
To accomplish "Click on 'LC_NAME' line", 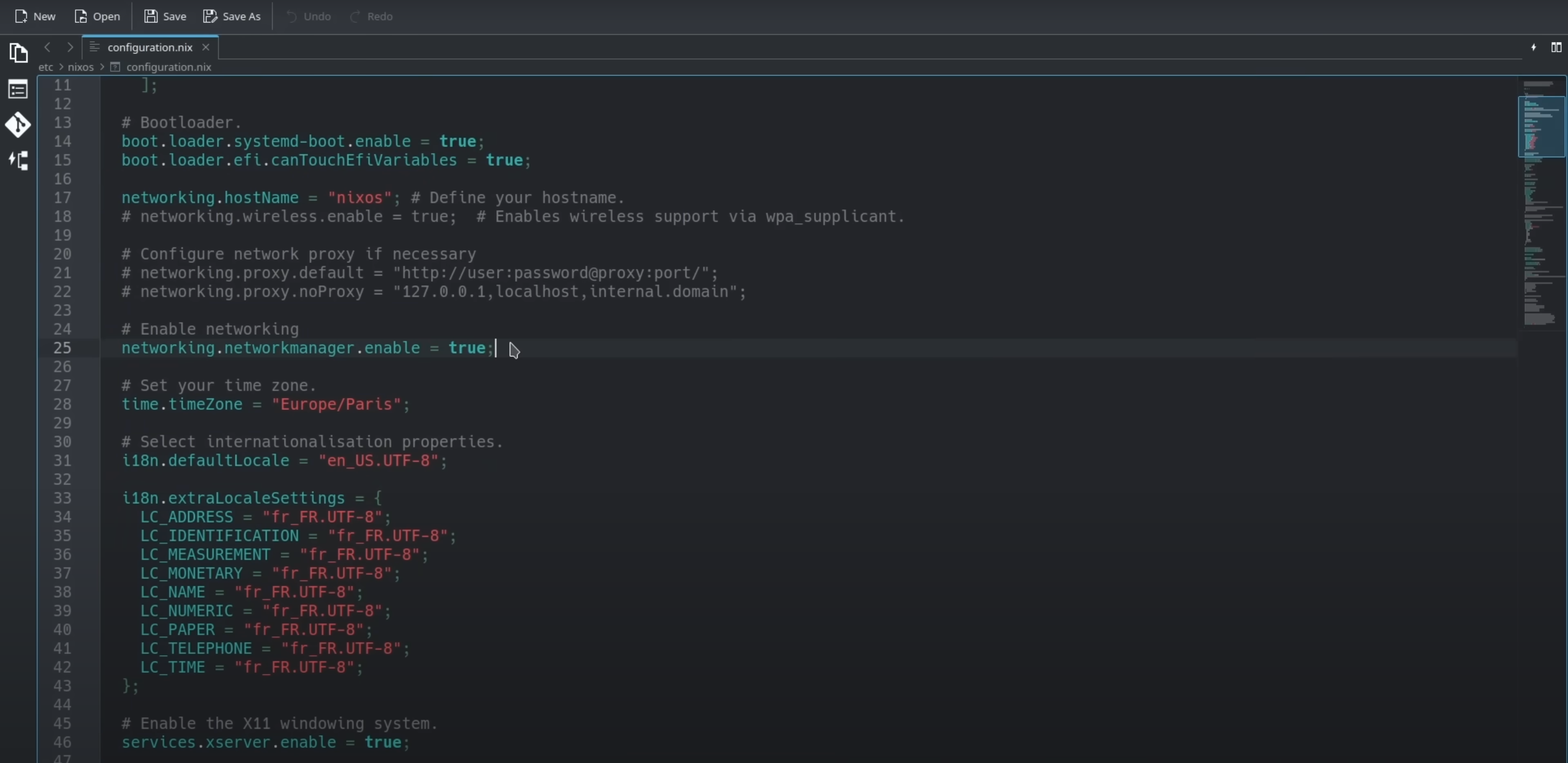I will point(251,592).
